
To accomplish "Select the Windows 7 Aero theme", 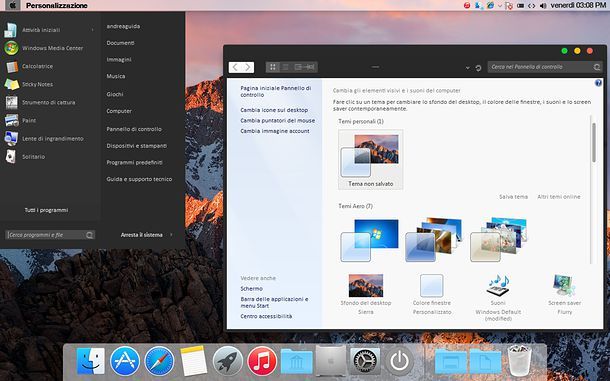I will (x=370, y=240).
